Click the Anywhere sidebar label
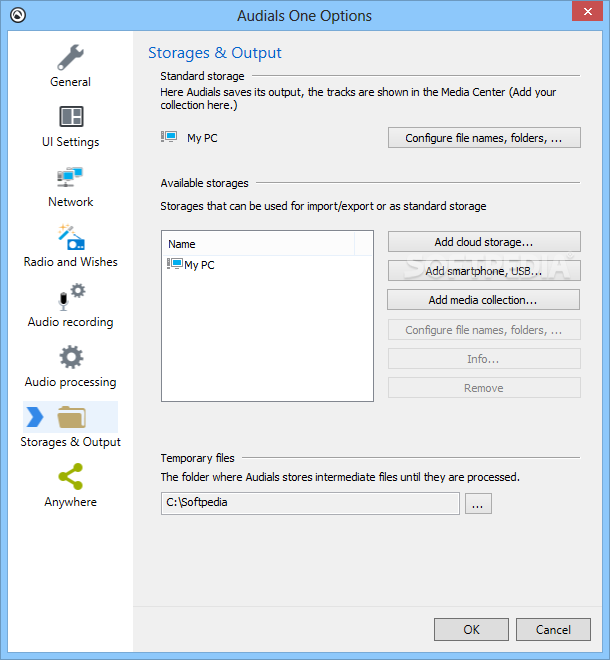Screen dimensions: 610x660 point(71,502)
